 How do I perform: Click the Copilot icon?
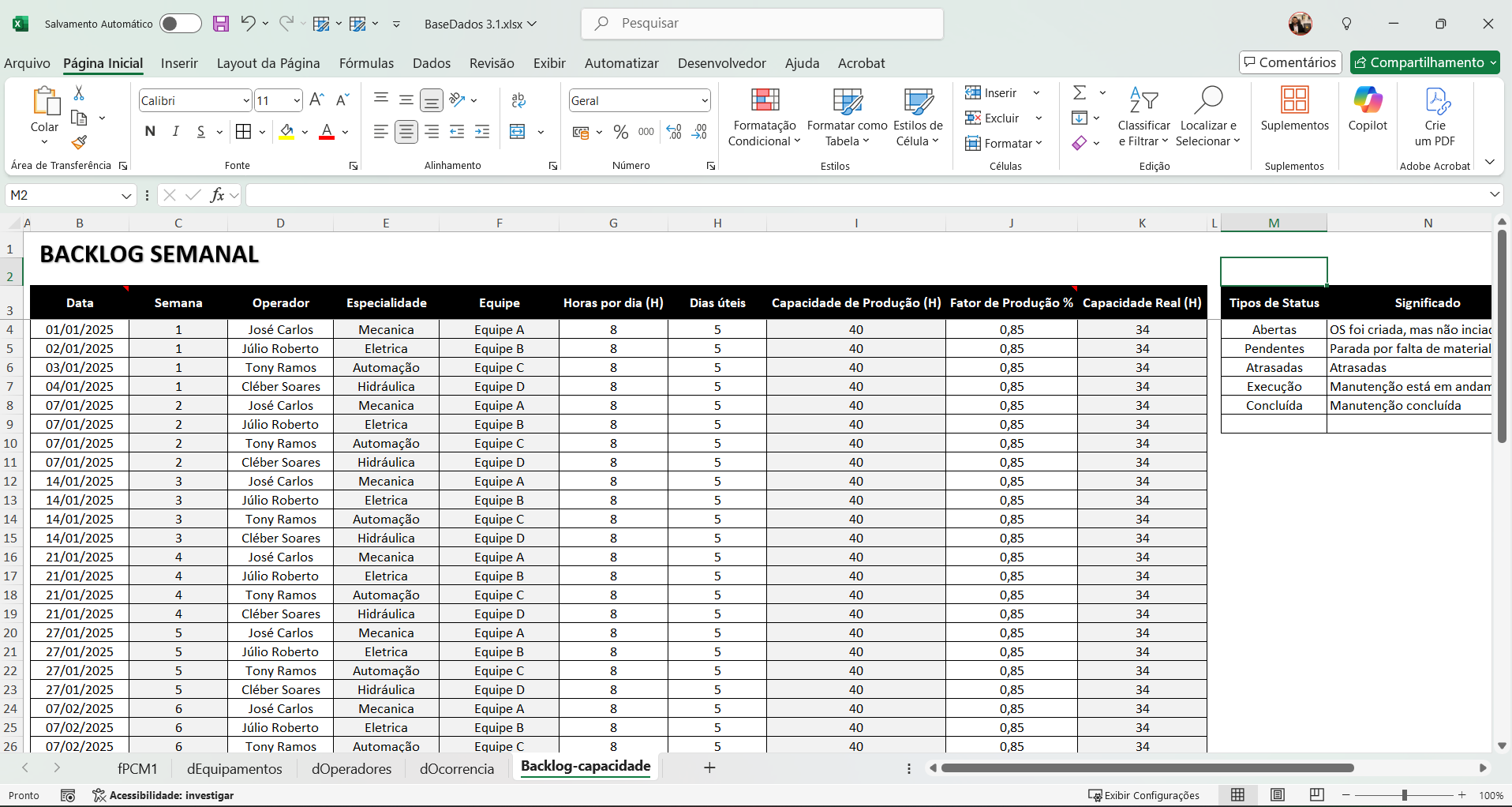pos(1368,108)
